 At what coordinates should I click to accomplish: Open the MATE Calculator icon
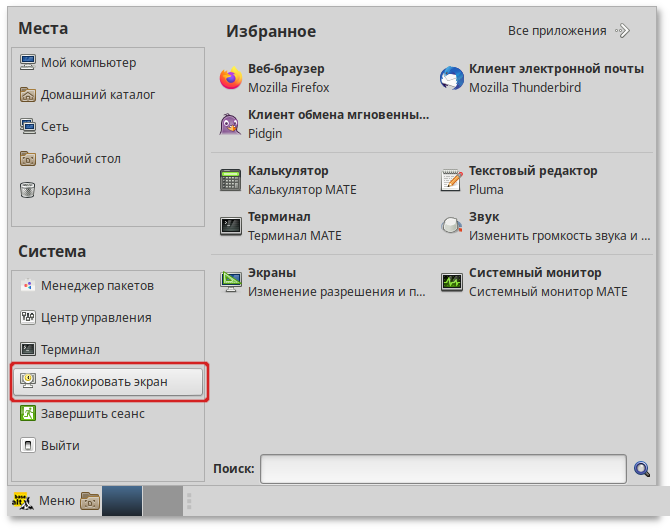pos(231,180)
